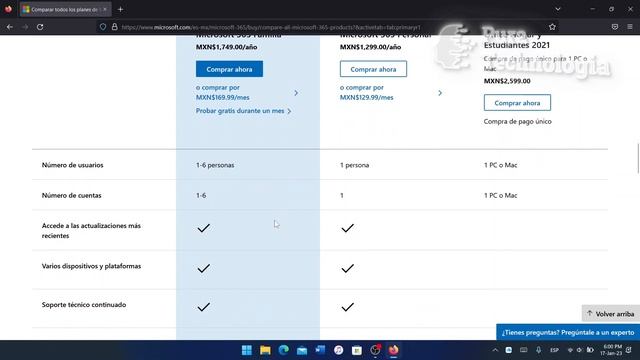Click Comprar ahora for Microsoft 365 Familia

tap(229, 69)
